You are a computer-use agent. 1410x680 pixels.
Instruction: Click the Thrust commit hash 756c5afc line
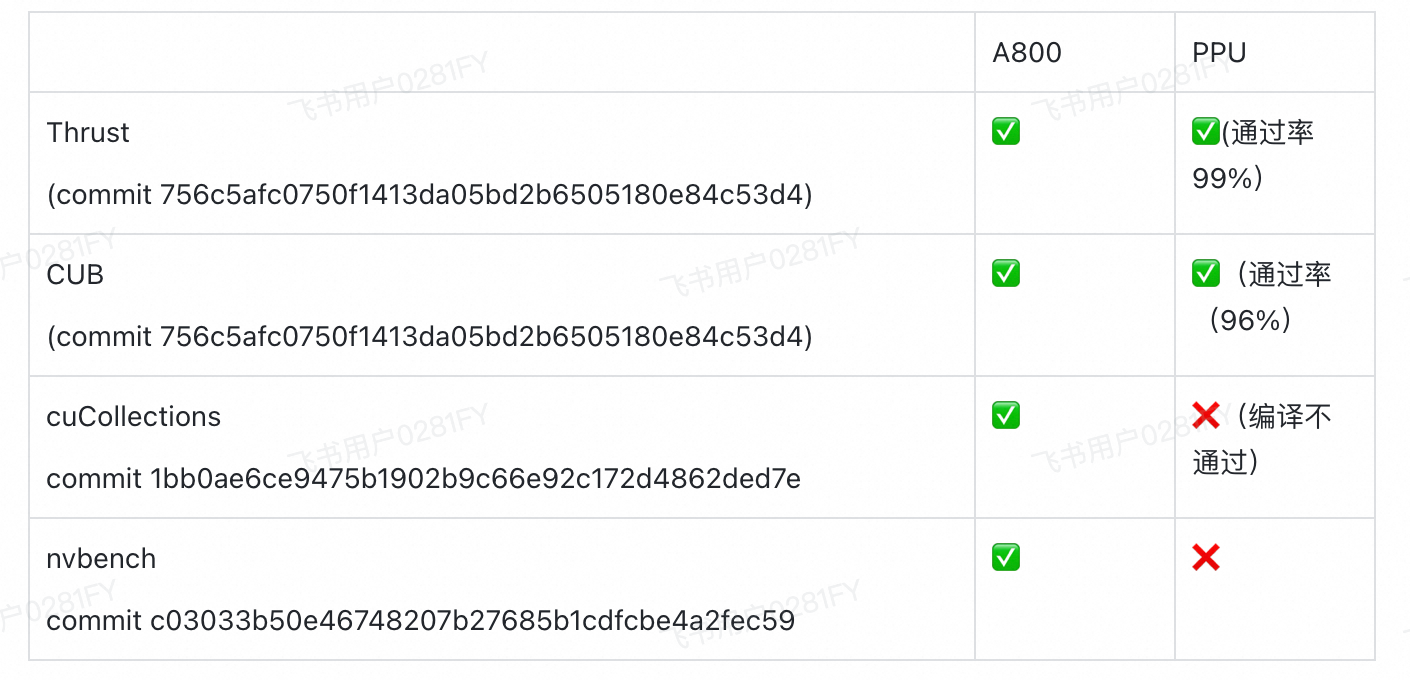tap(430, 194)
